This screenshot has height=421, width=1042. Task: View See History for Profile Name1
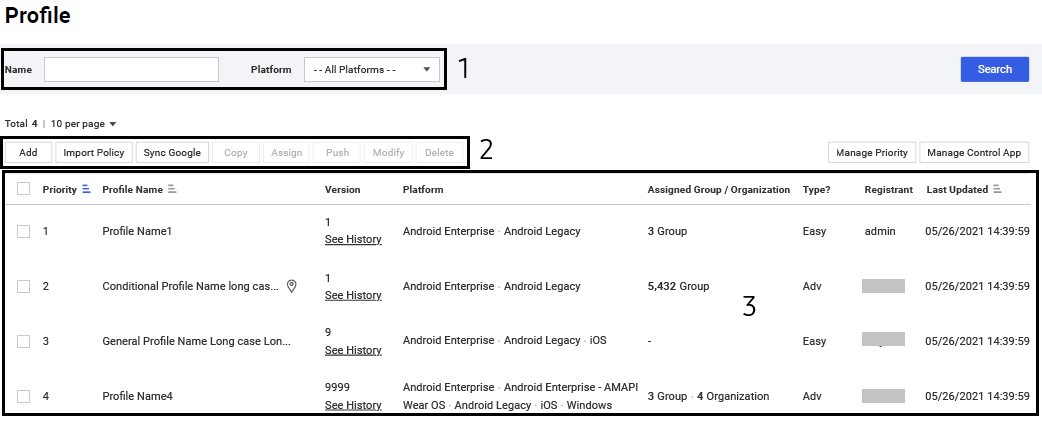(x=353, y=239)
